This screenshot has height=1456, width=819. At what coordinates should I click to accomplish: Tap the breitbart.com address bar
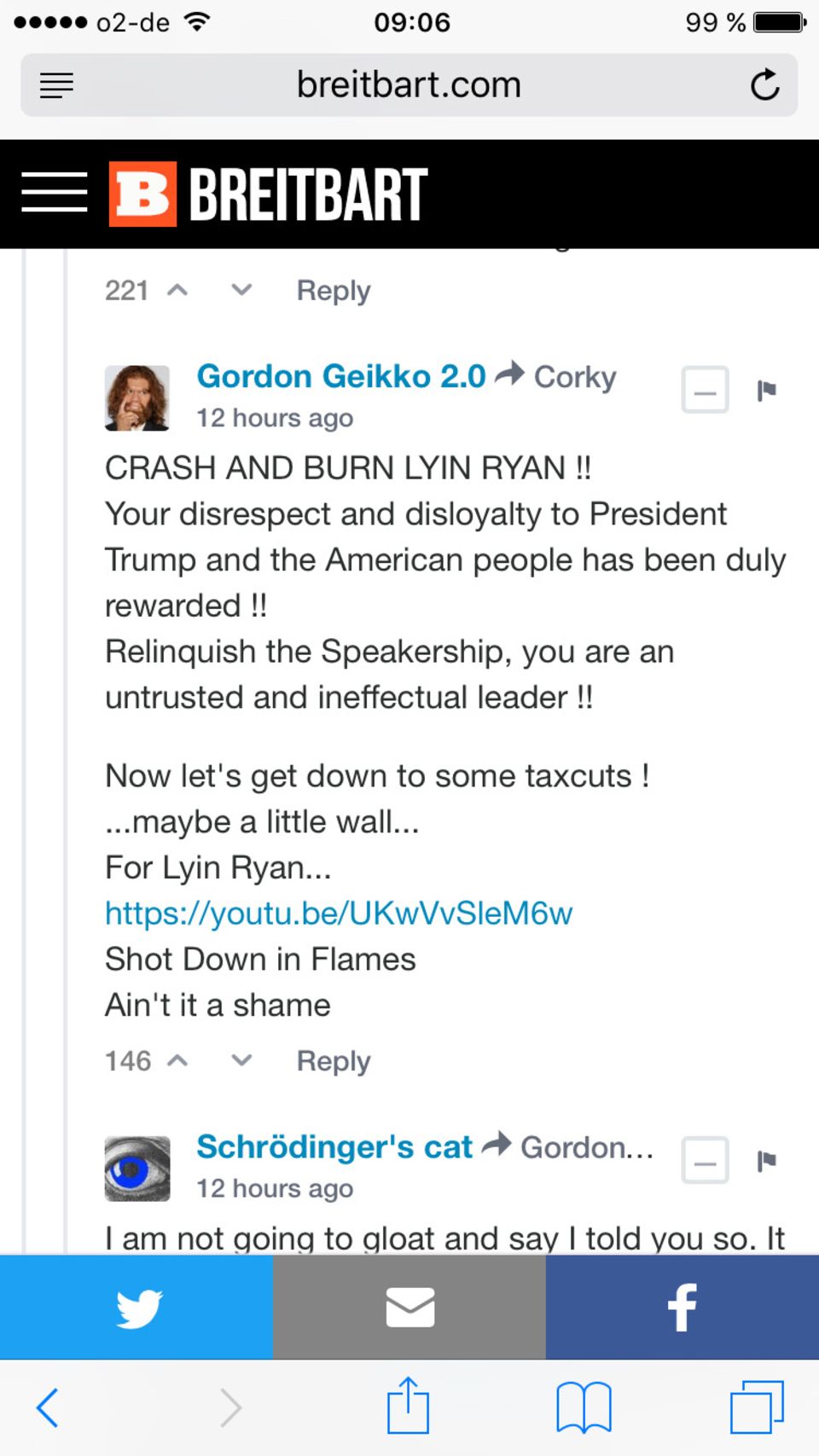[409, 85]
